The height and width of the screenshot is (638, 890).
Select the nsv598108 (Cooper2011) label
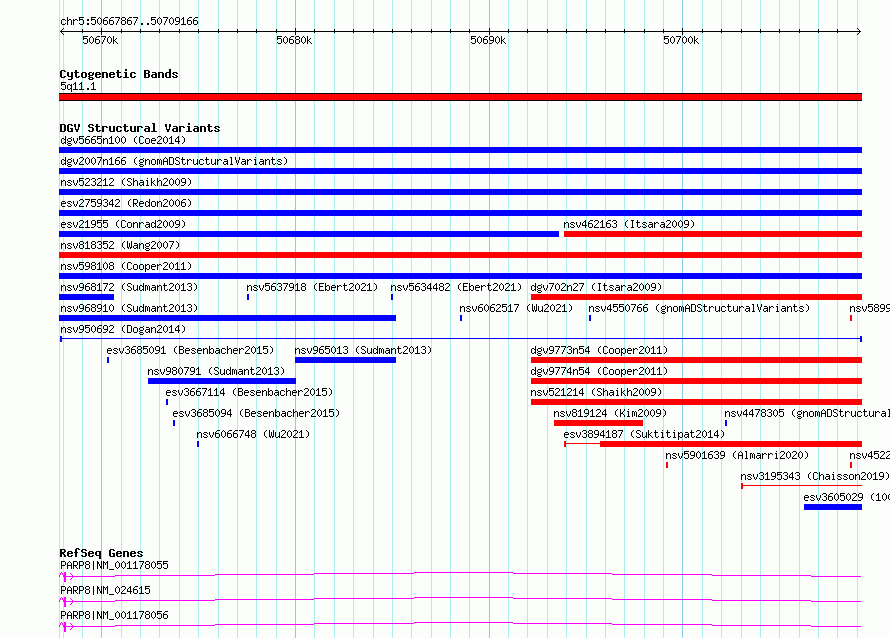(126, 266)
